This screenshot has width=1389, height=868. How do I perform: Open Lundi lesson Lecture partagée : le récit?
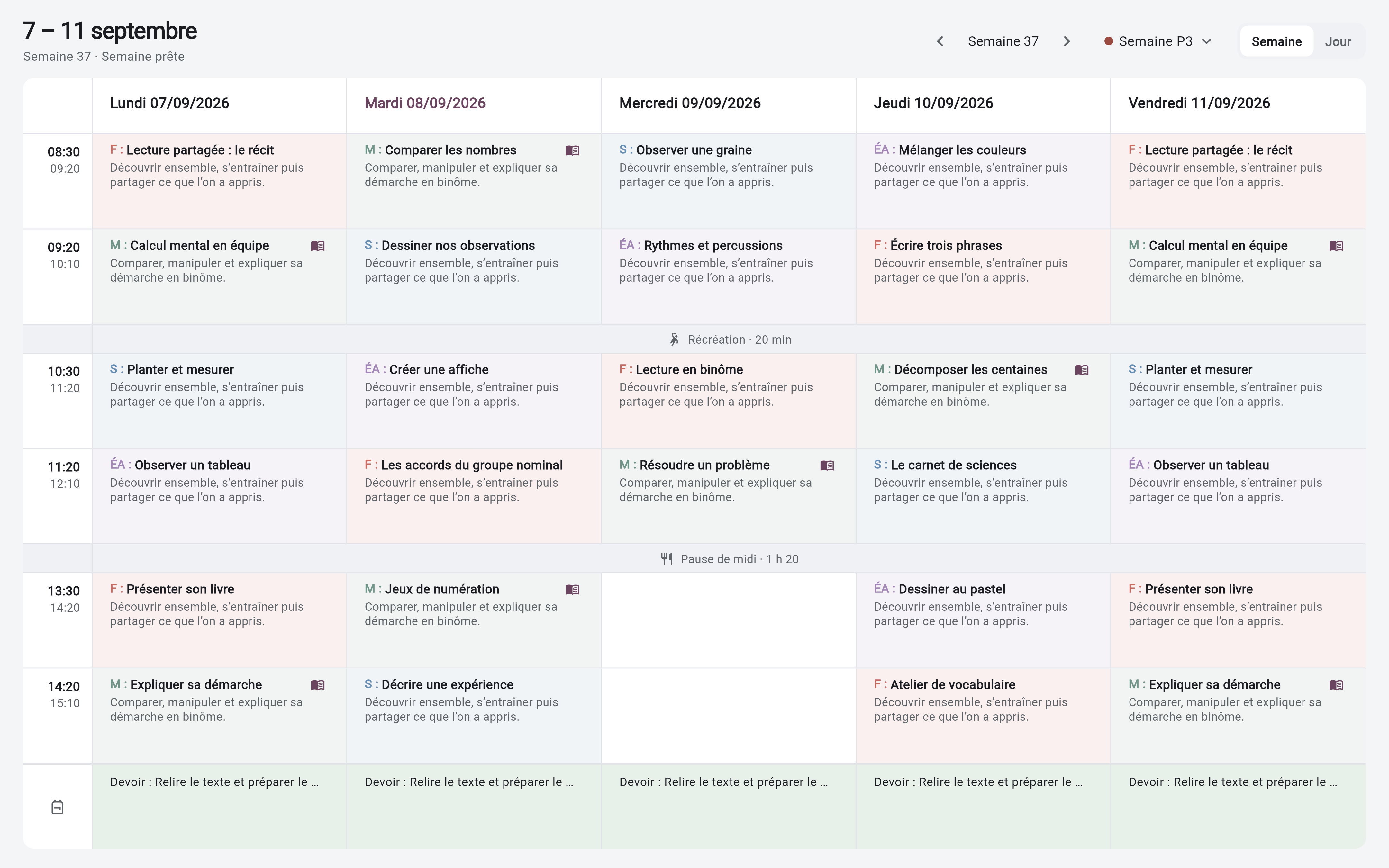tap(219, 181)
